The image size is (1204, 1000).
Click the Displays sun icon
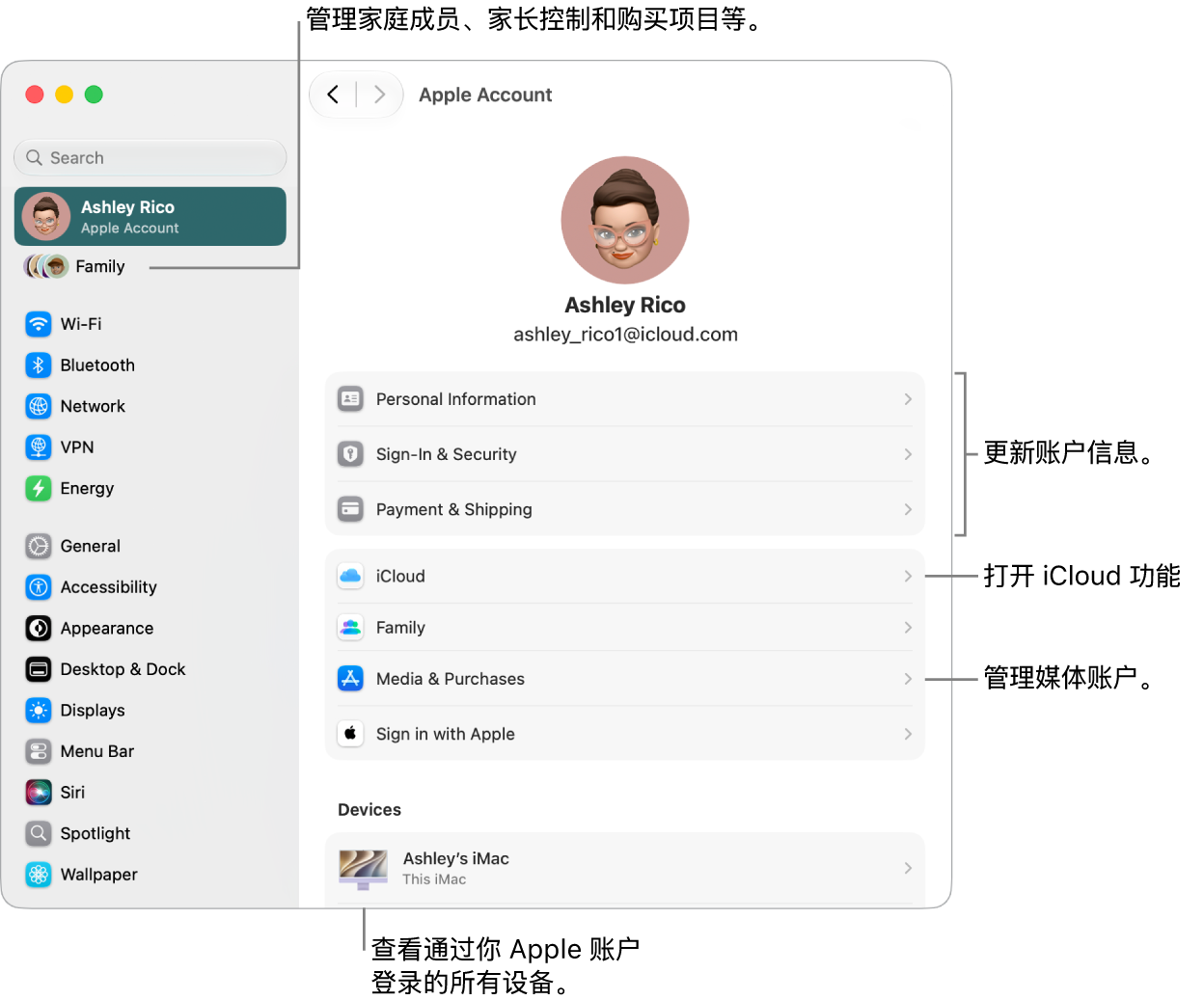coord(39,711)
